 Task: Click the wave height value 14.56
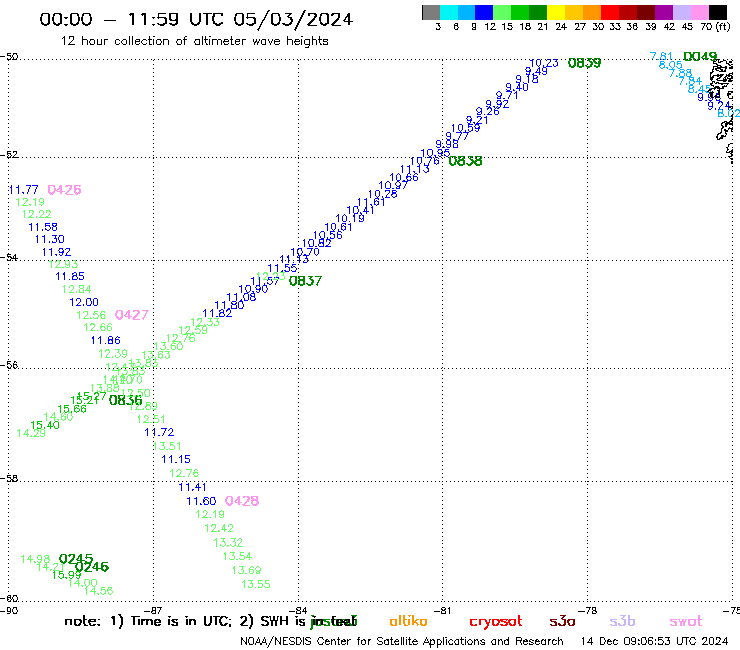tap(98, 591)
